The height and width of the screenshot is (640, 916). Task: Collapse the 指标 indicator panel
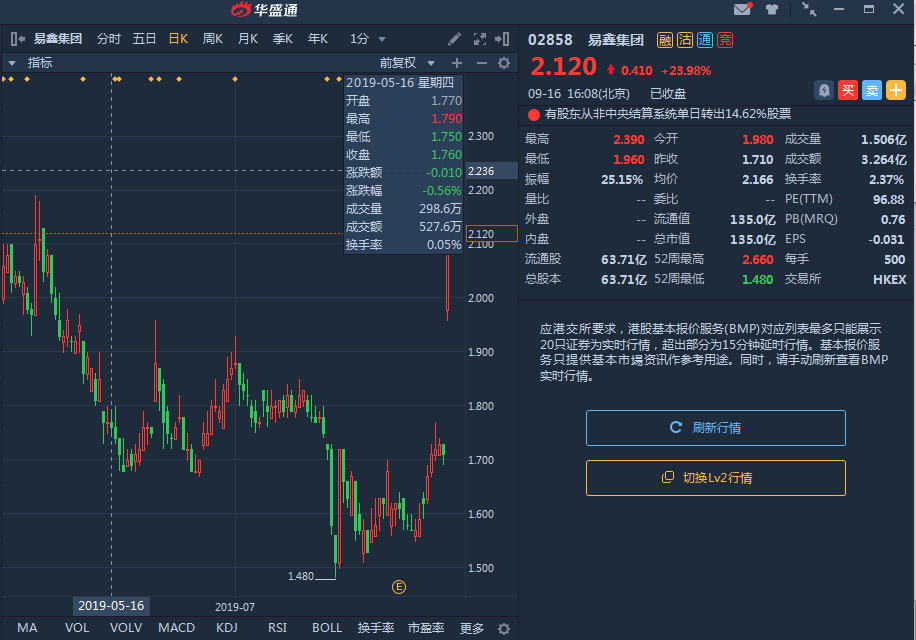tap(12, 62)
